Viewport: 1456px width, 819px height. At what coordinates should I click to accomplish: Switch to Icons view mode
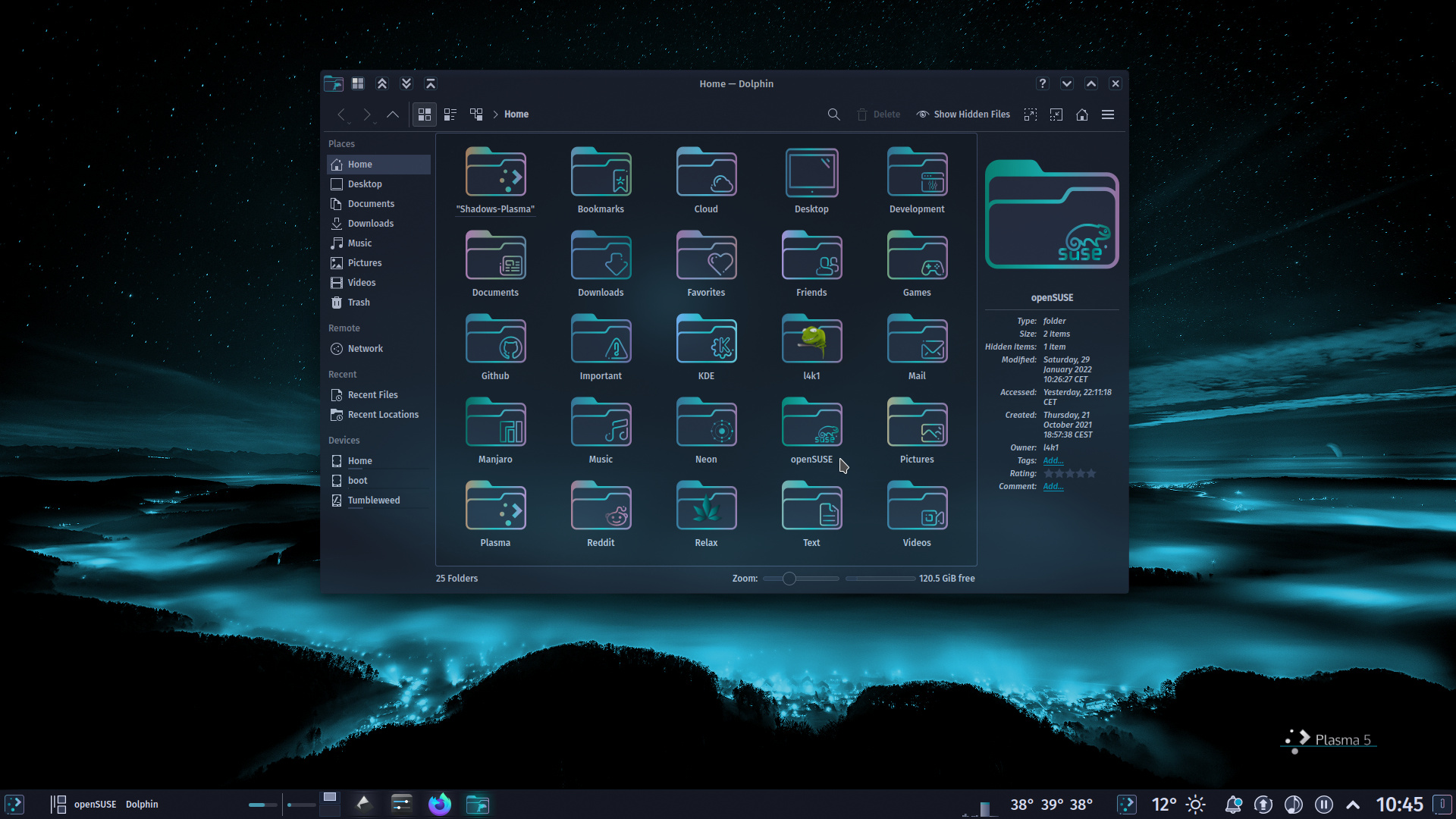[x=425, y=115]
